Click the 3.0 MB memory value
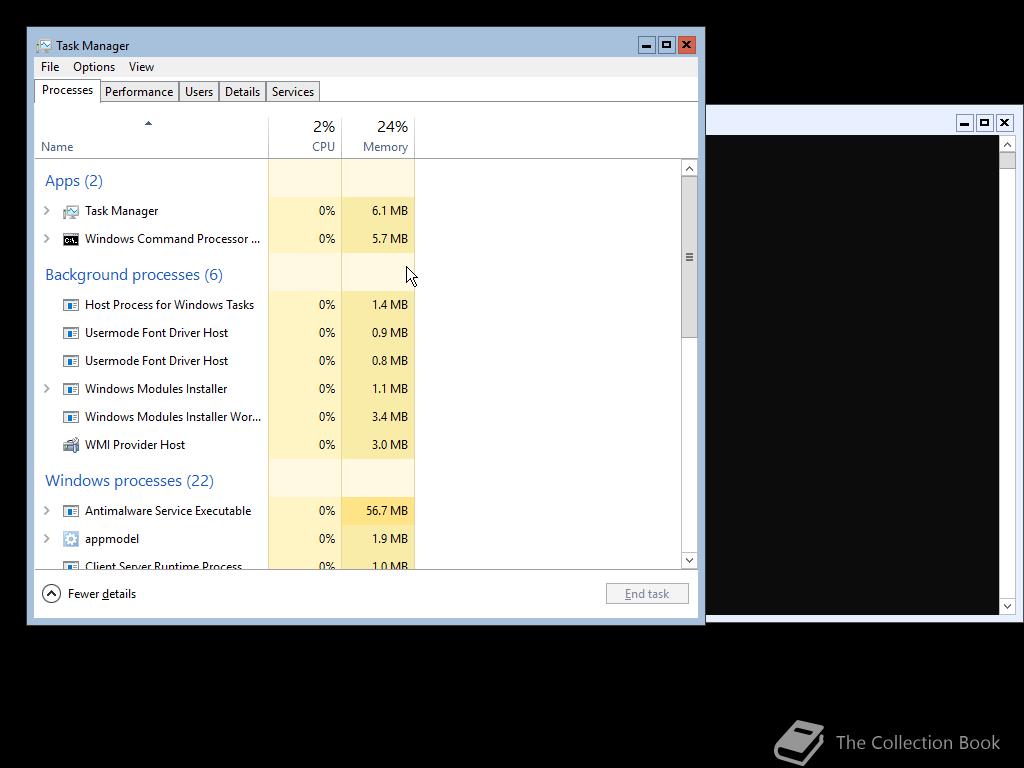 pos(390,445)
